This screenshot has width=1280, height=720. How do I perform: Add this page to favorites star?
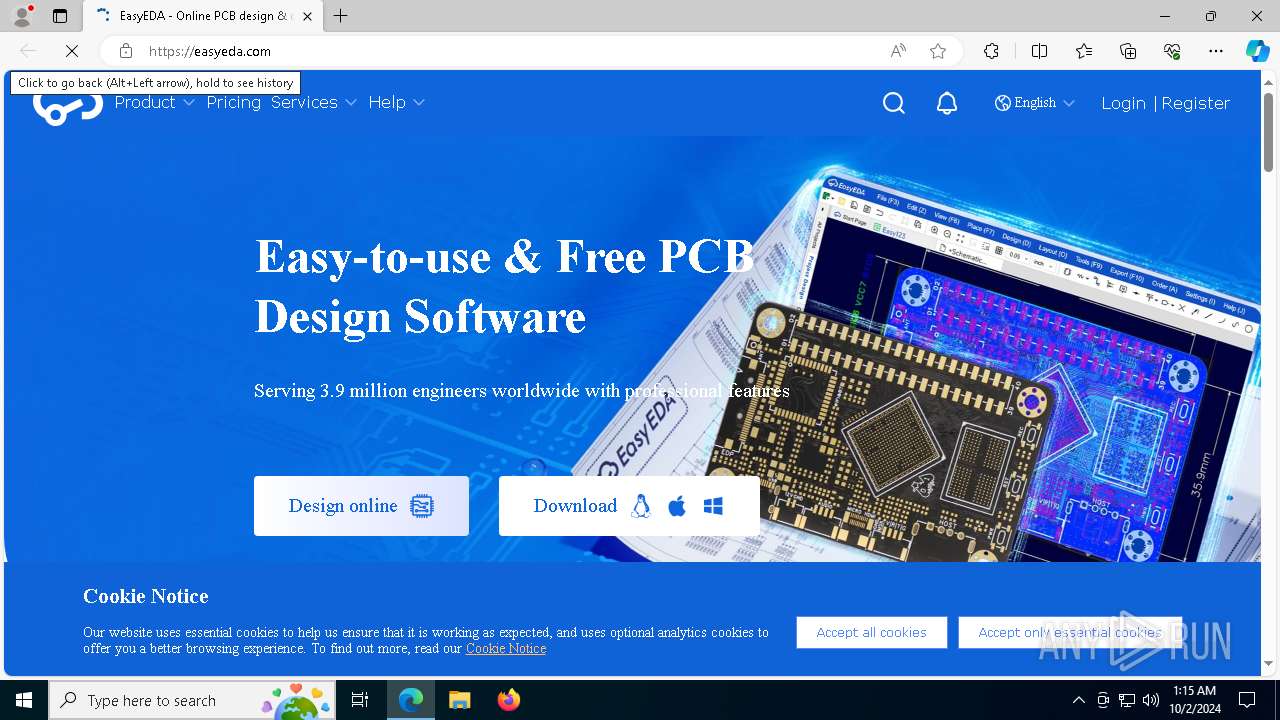point(938,51)
